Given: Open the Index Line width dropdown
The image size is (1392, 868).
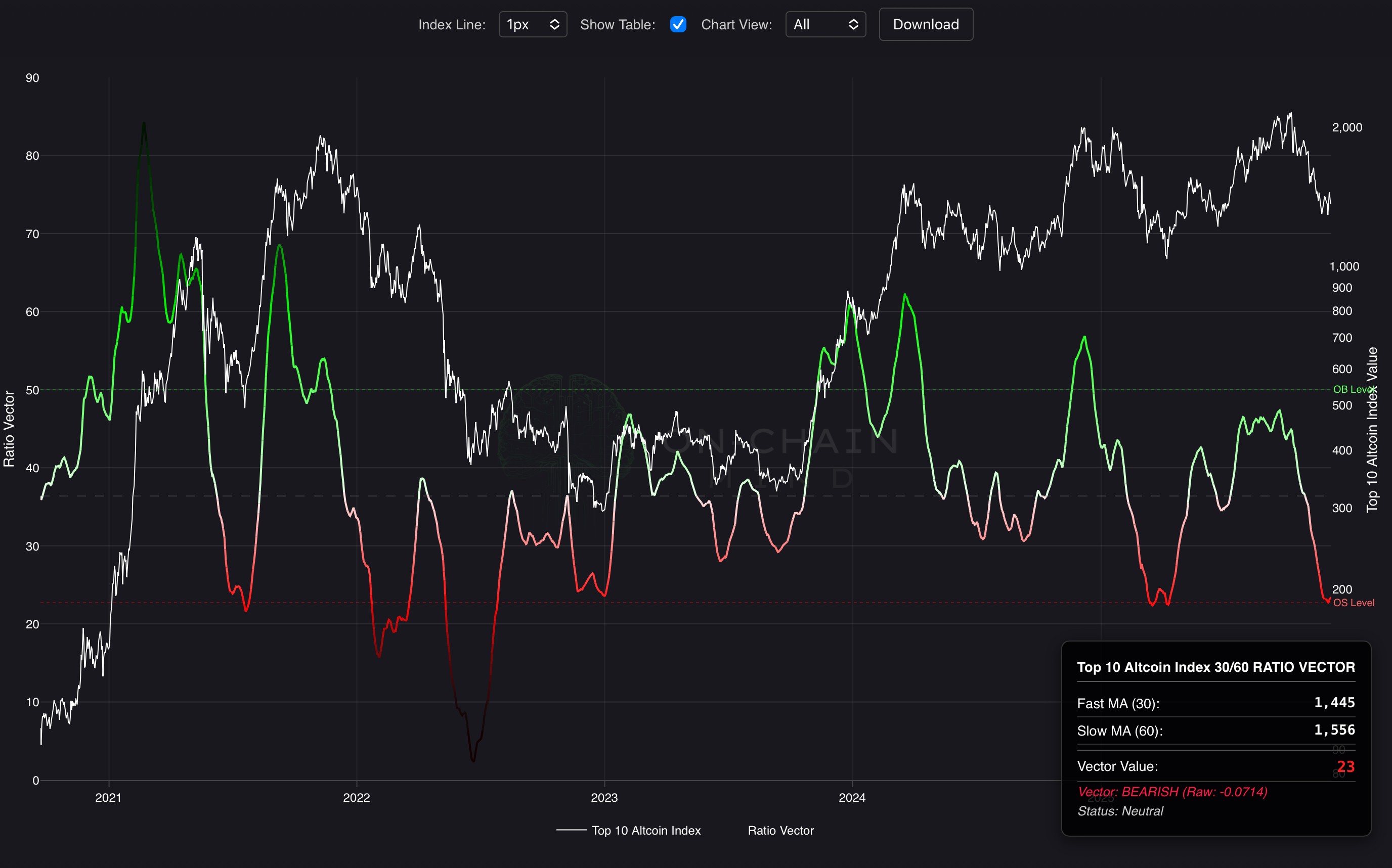Looking at the screenshot, I should click(x=532, y=25).
